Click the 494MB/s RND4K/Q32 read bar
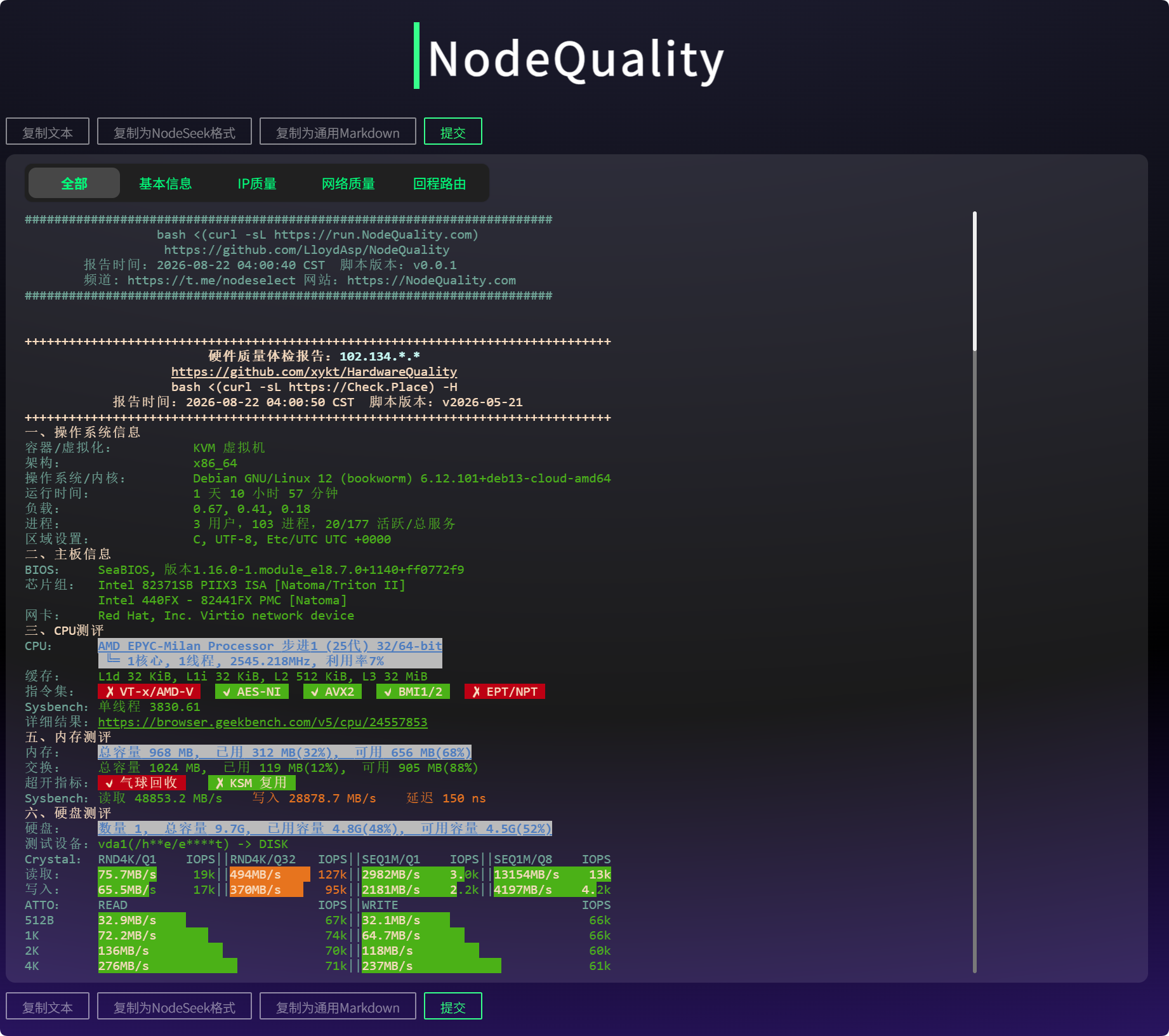Screen dimensions: 1169x1036 point(270,875)
